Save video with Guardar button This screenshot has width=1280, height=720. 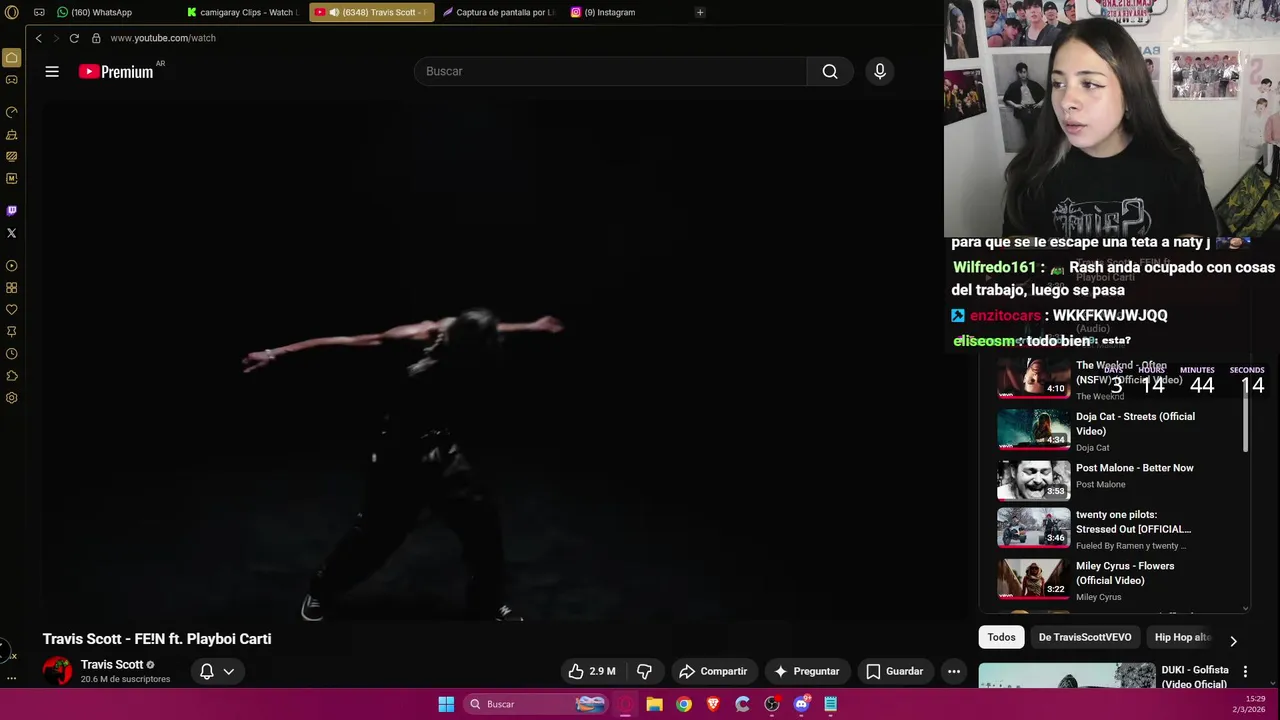pyautogui.click(x=894, y=671)
